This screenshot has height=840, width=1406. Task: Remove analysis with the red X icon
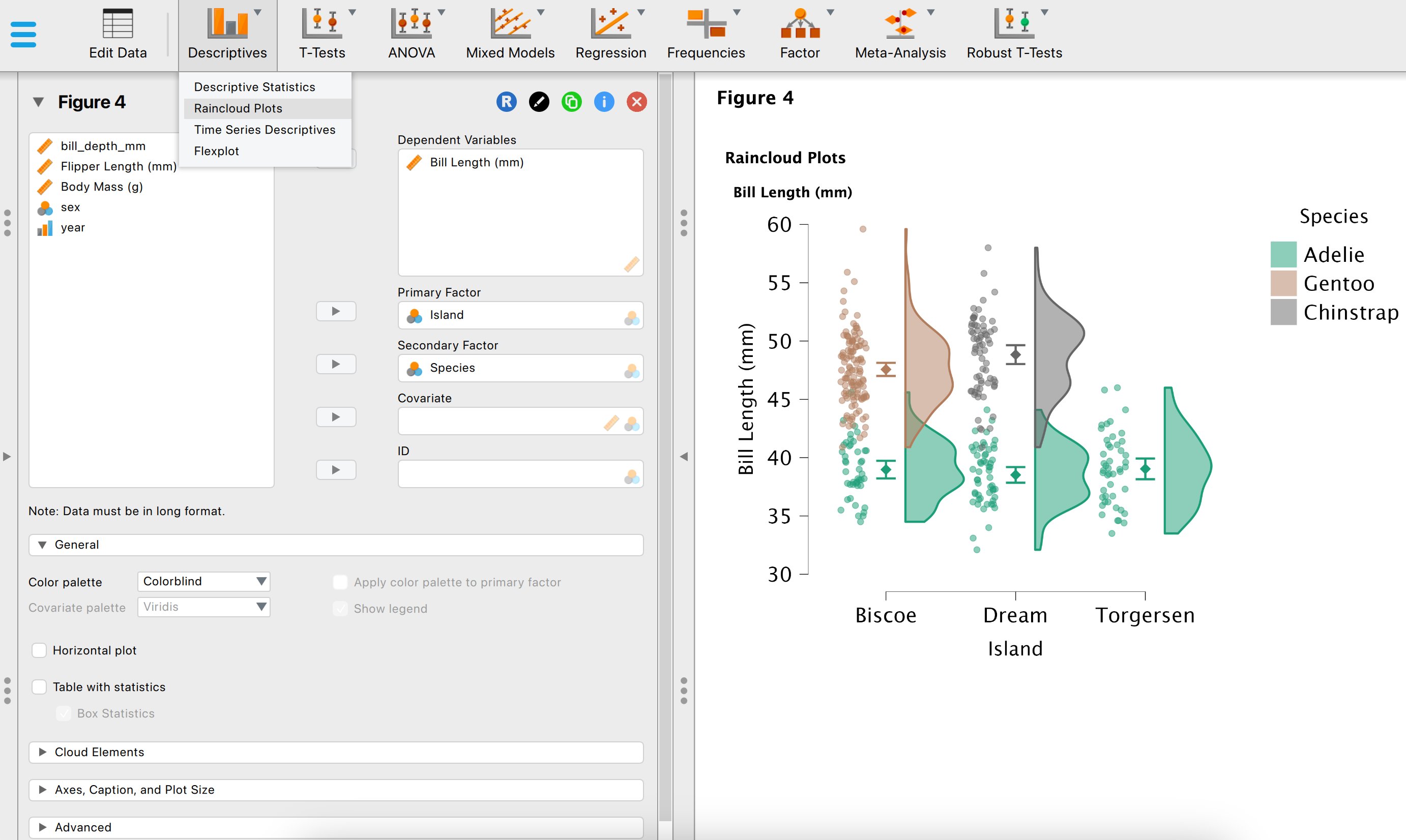[636, 102]
